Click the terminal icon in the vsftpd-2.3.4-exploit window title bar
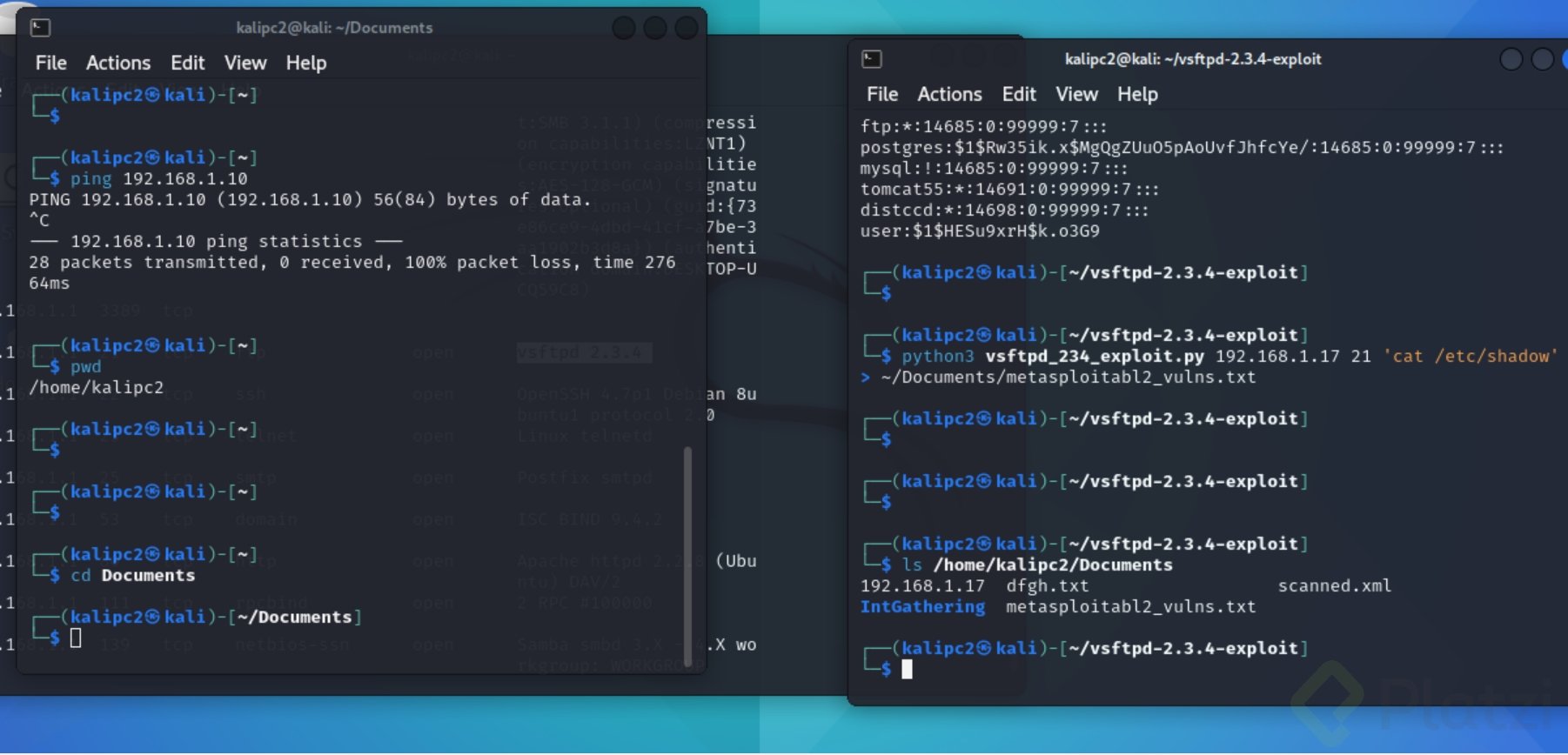 (x=872, y=59)
